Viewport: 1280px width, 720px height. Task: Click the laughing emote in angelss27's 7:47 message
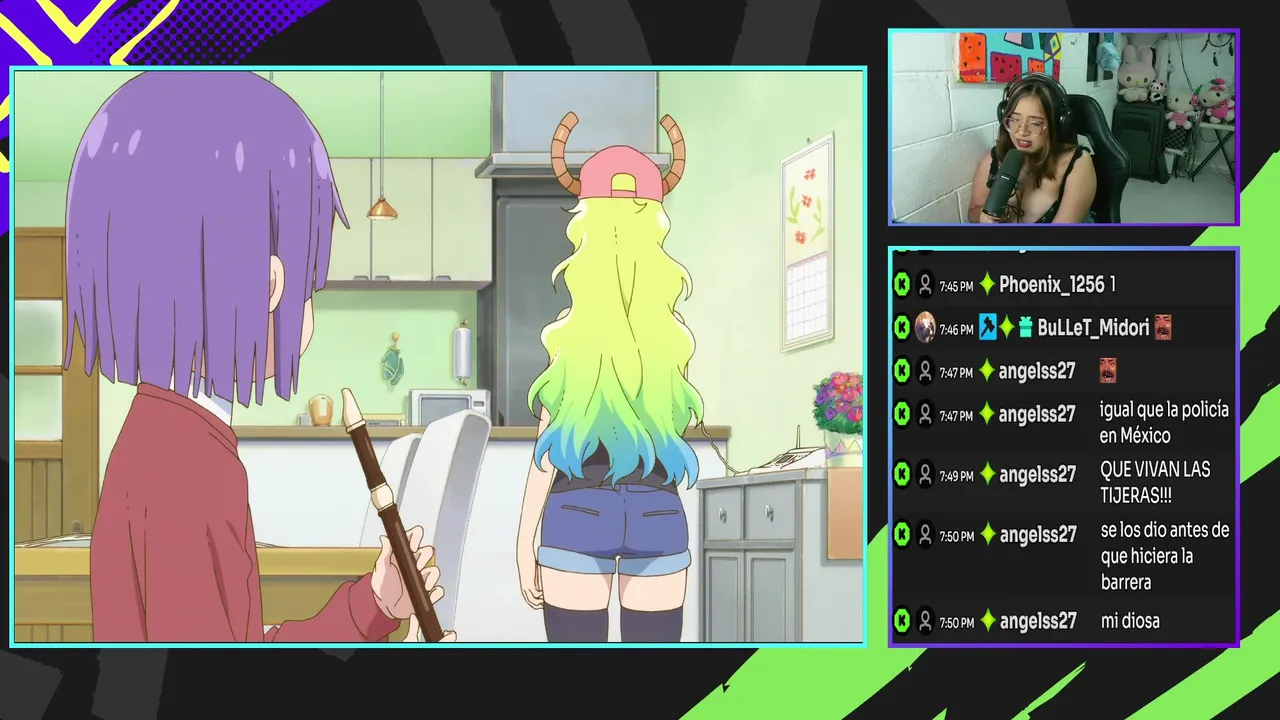point(1108,371)
